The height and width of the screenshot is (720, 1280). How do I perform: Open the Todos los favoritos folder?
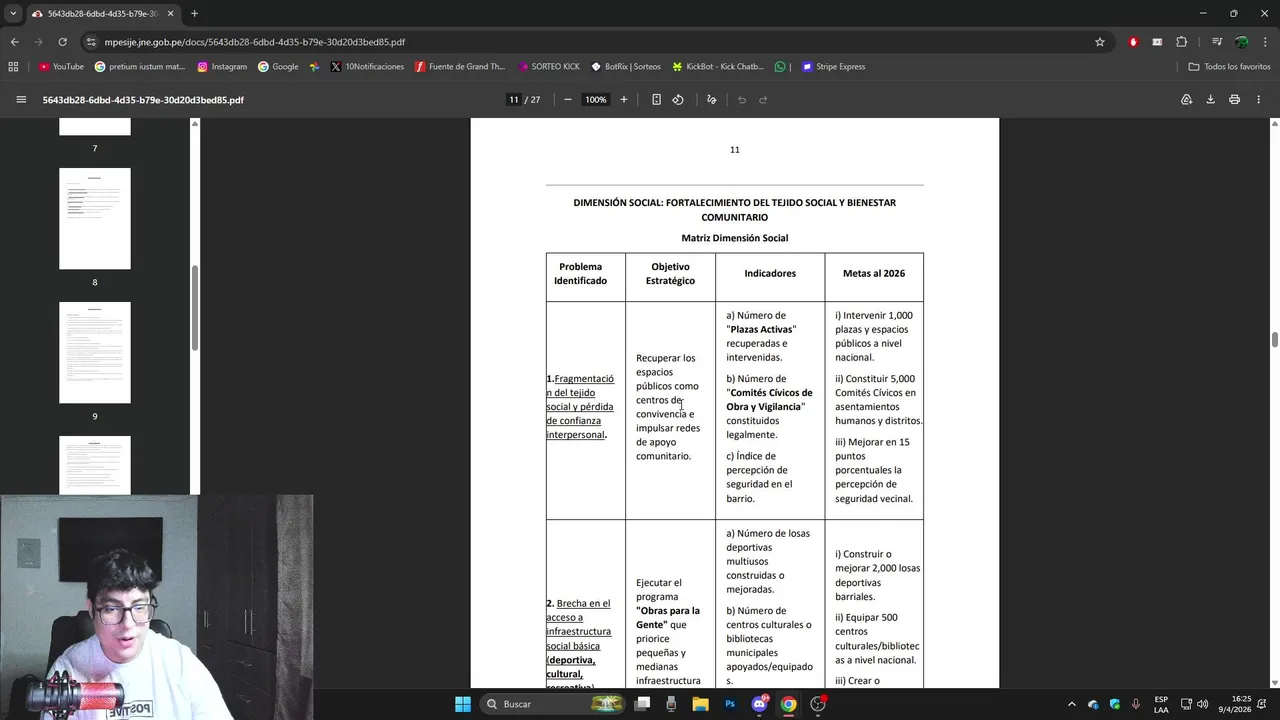coord(1229,67)
